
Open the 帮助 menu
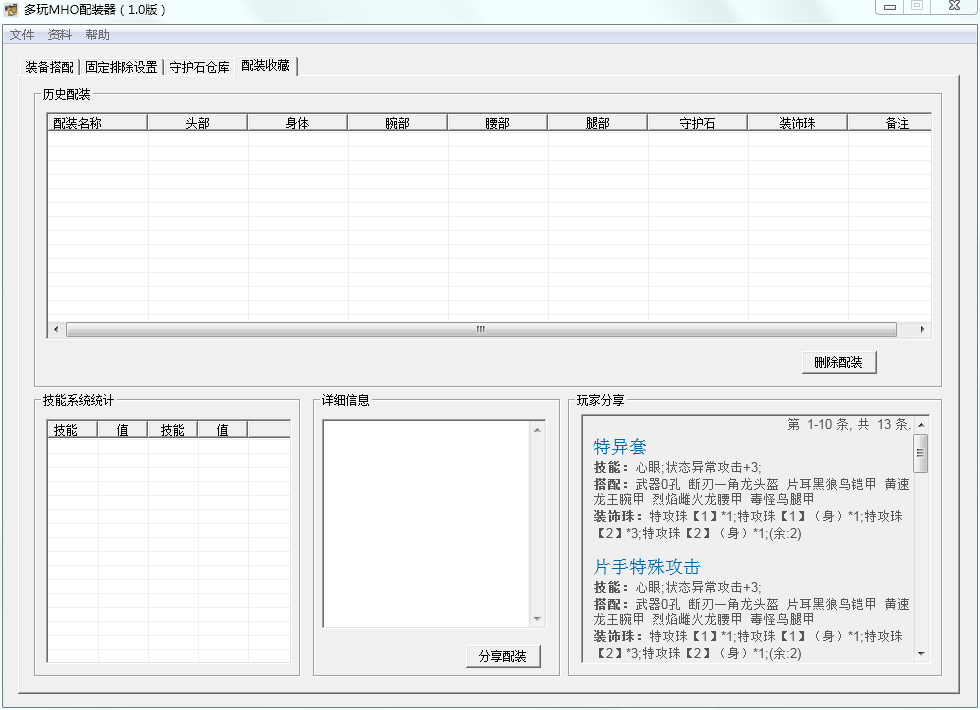pyautogui.click(x=97, y=35)
